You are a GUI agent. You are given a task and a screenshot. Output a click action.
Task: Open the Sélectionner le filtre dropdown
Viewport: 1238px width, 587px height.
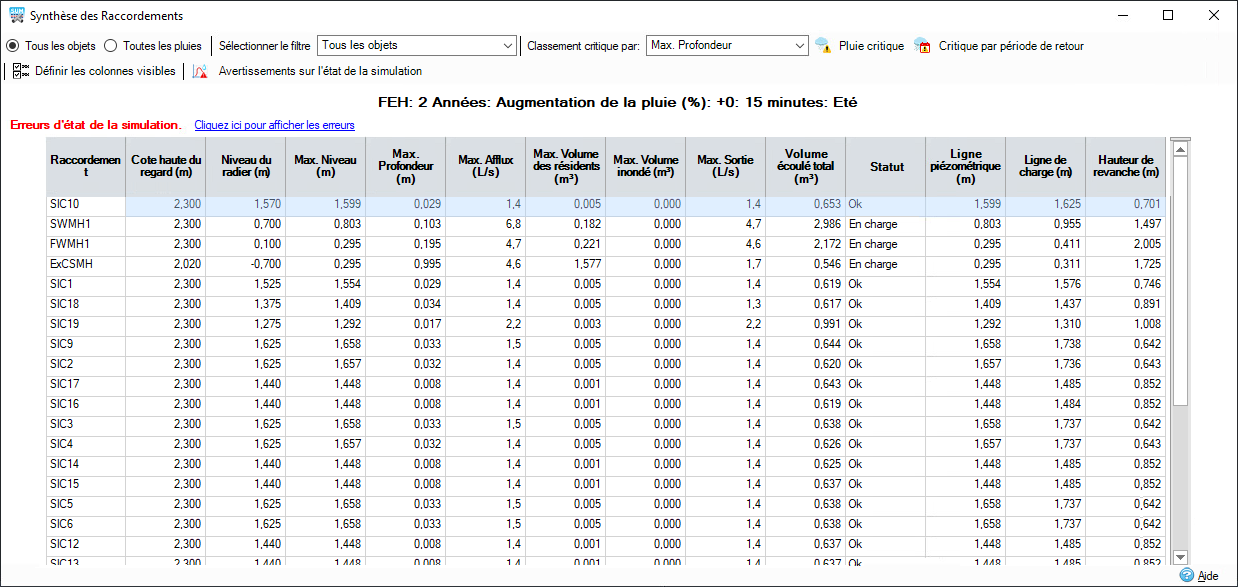pyautogui.click(x=416, y=45)
